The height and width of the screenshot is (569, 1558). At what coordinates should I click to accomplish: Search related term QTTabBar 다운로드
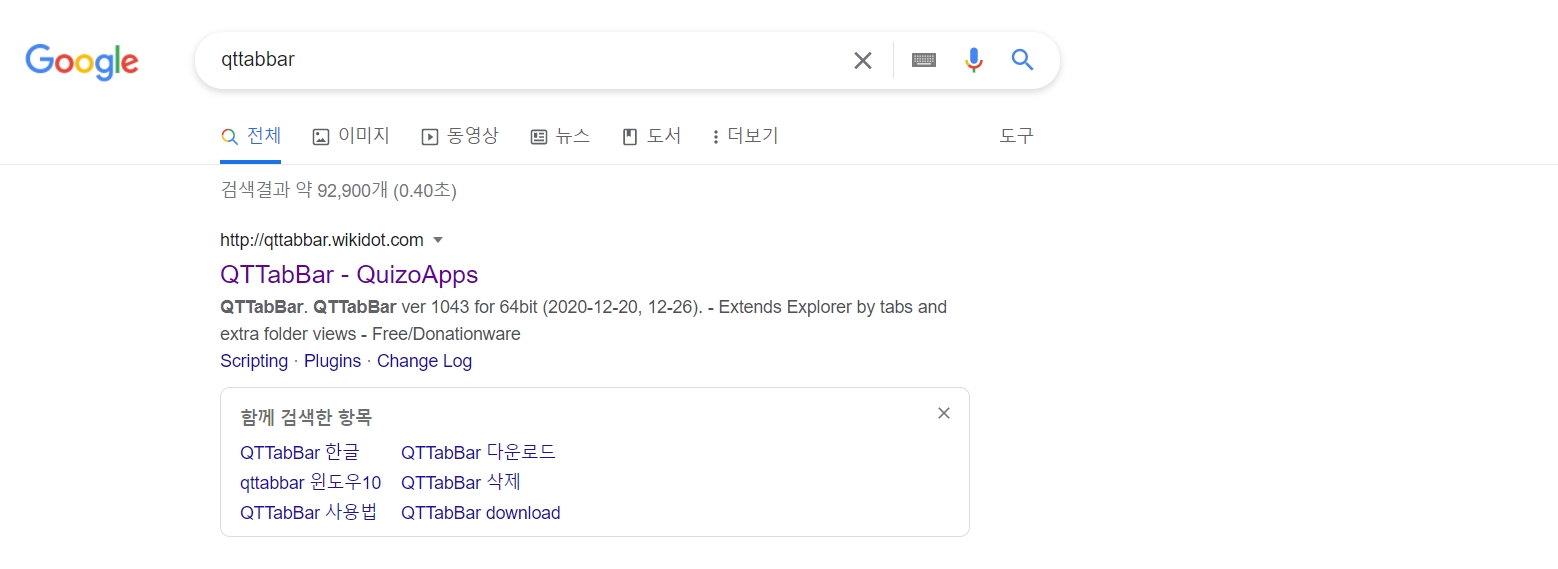pyautogui.click(x=478, y=452)
